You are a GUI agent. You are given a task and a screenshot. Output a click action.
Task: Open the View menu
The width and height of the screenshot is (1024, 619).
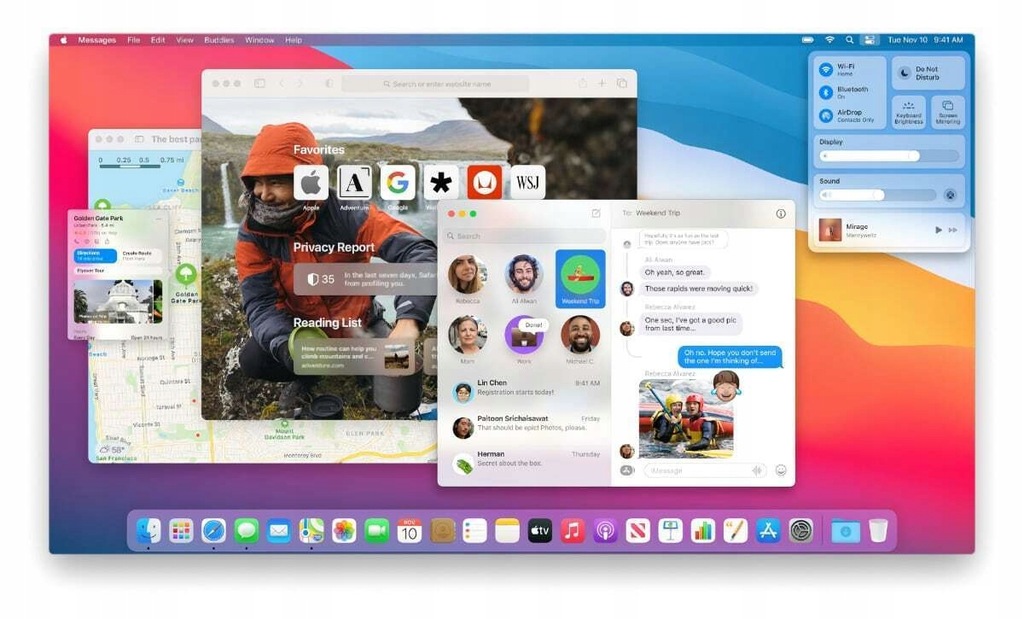(x=185, y=40)
